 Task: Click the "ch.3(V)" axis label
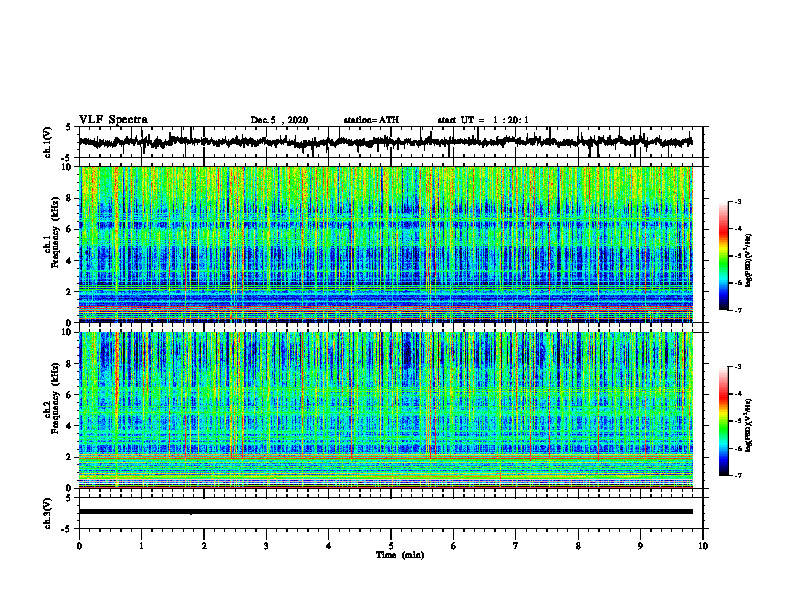click(48, 513)
